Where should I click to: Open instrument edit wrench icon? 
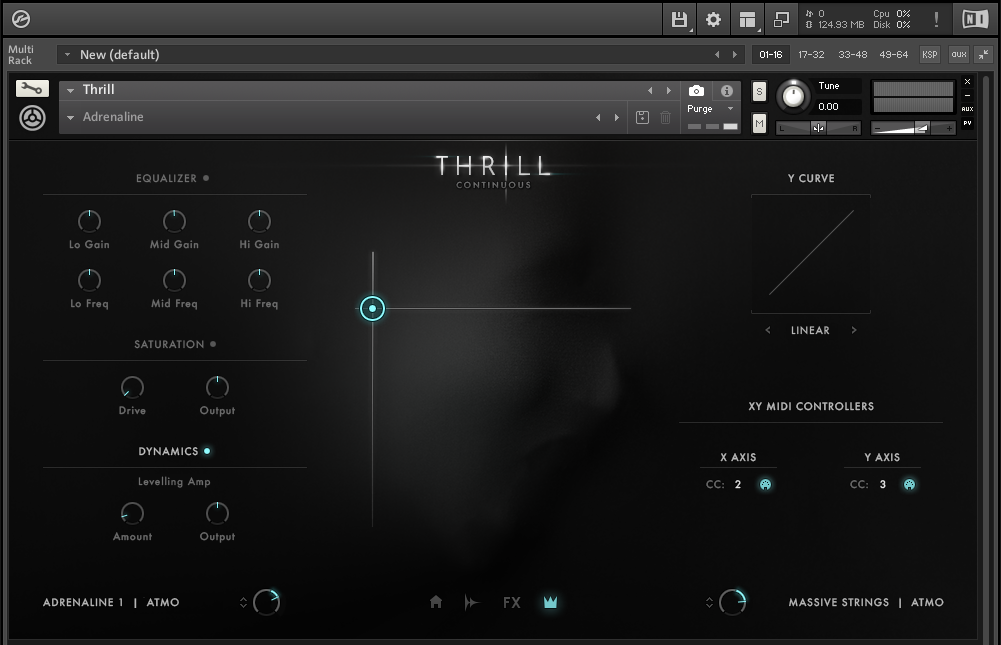click(x=32, y=89)
